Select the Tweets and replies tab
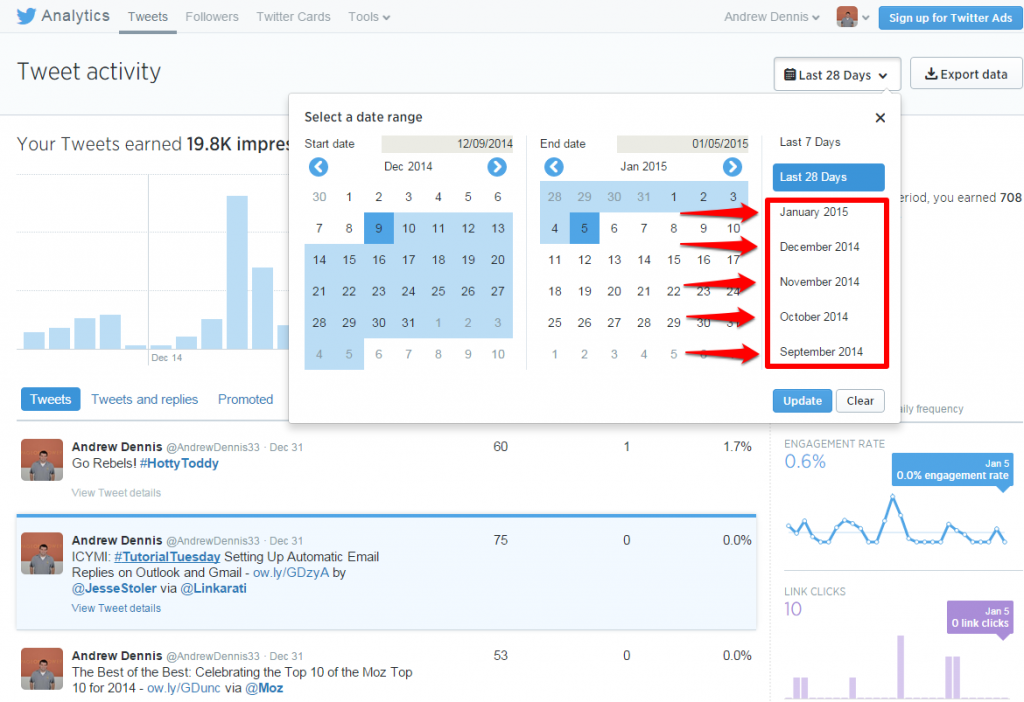 click(144, 399)
